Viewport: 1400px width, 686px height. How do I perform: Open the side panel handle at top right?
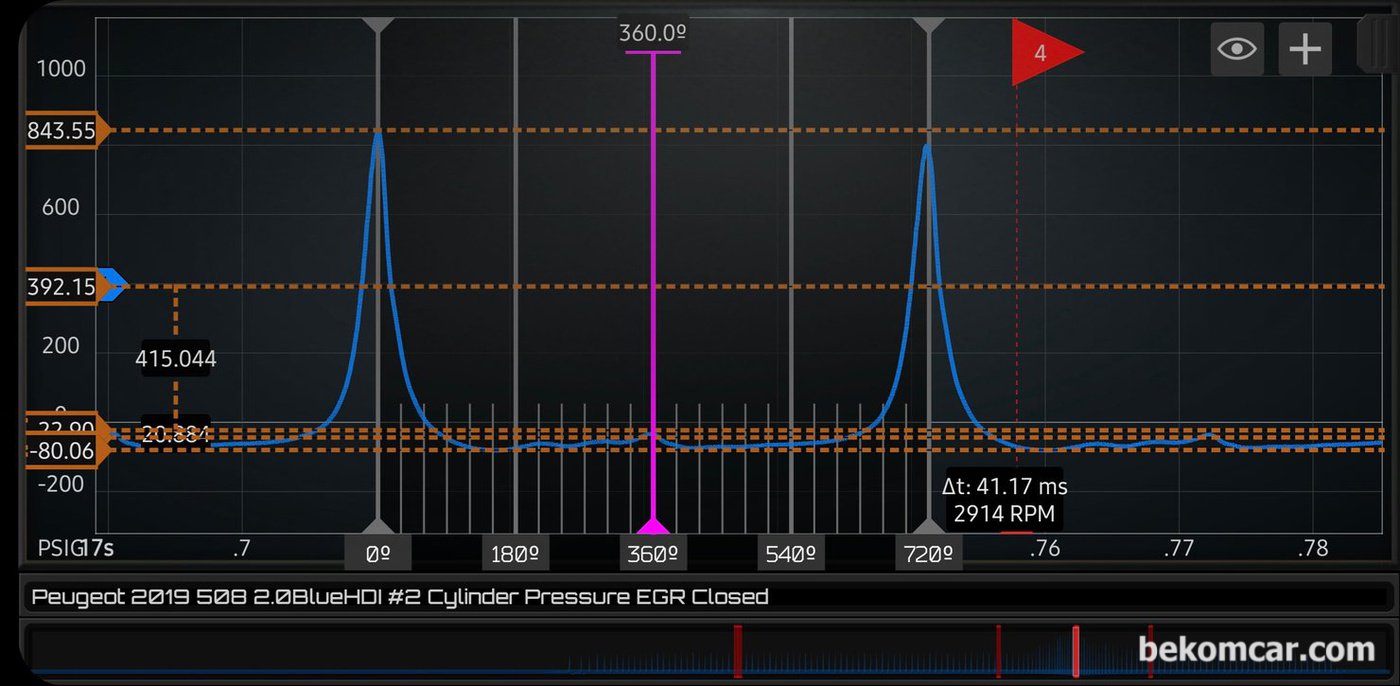tap(1378, 46)
